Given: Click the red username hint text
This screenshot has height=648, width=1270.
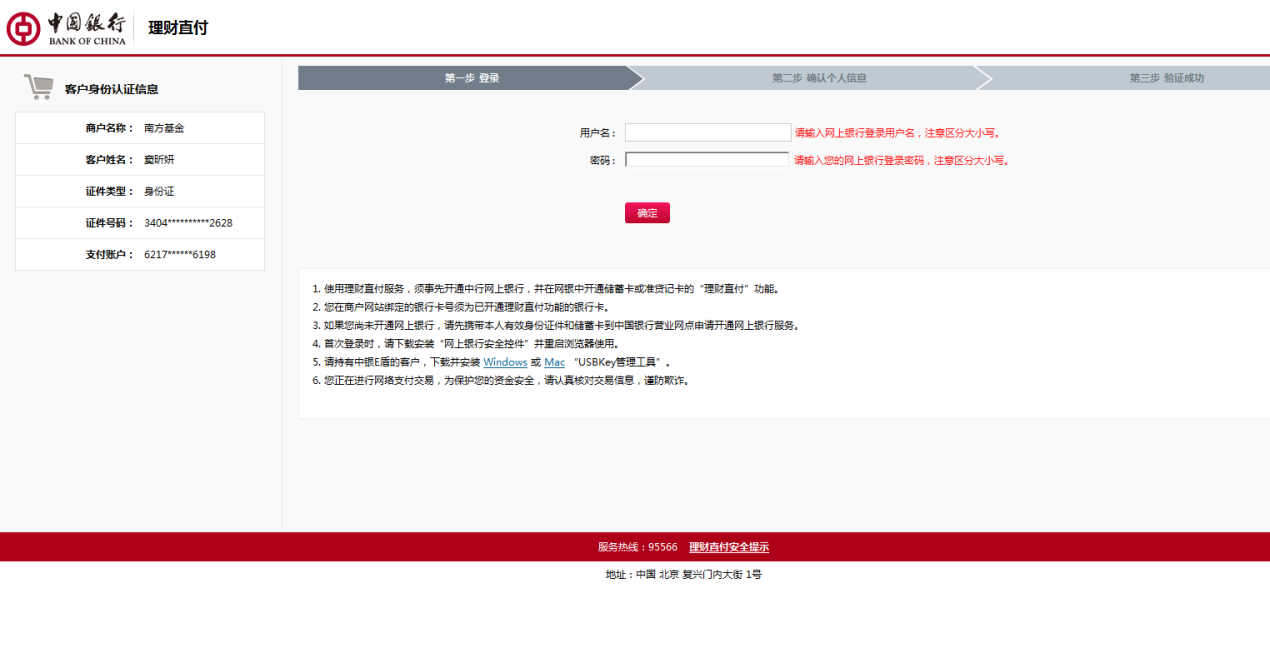Looking at the screenshot, I should 898,132.
